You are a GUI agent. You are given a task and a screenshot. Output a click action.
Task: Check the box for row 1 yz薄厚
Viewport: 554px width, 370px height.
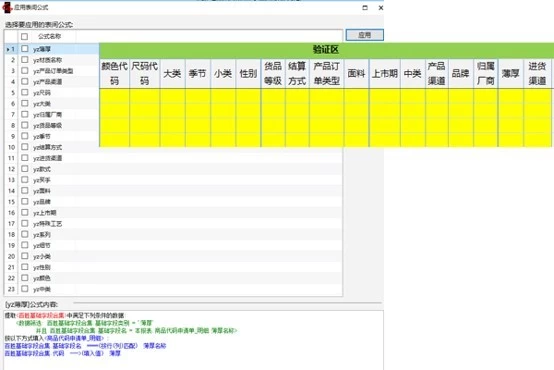click(24, 49)
